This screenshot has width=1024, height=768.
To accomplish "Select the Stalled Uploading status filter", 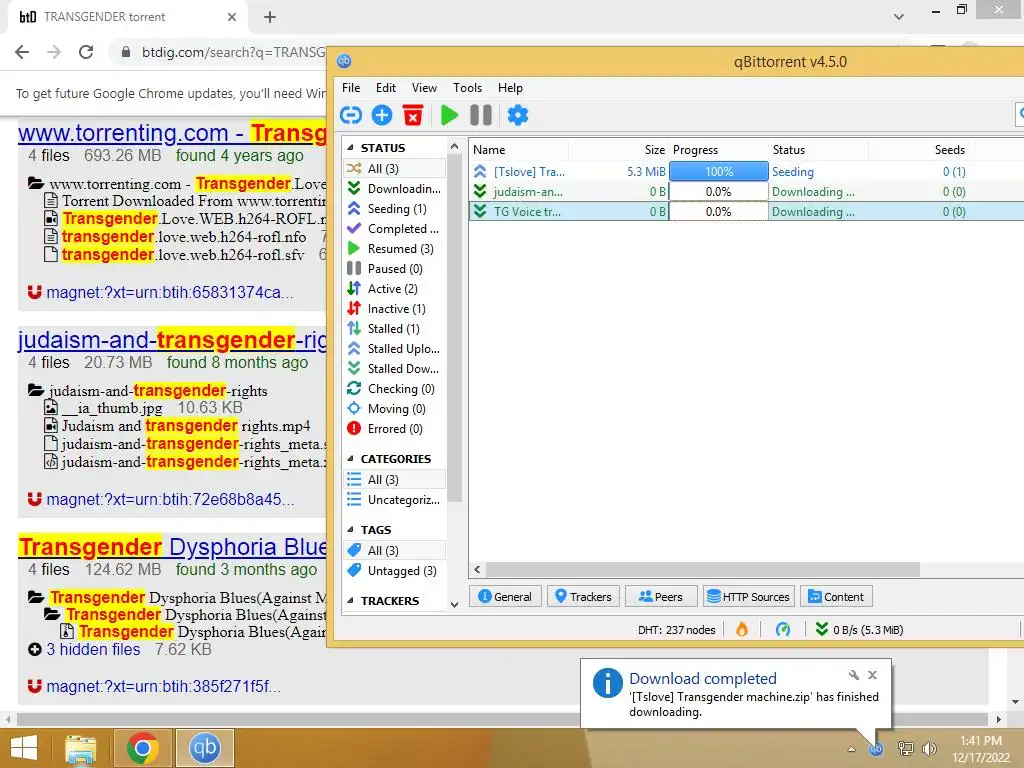I will tap(394, 349).
